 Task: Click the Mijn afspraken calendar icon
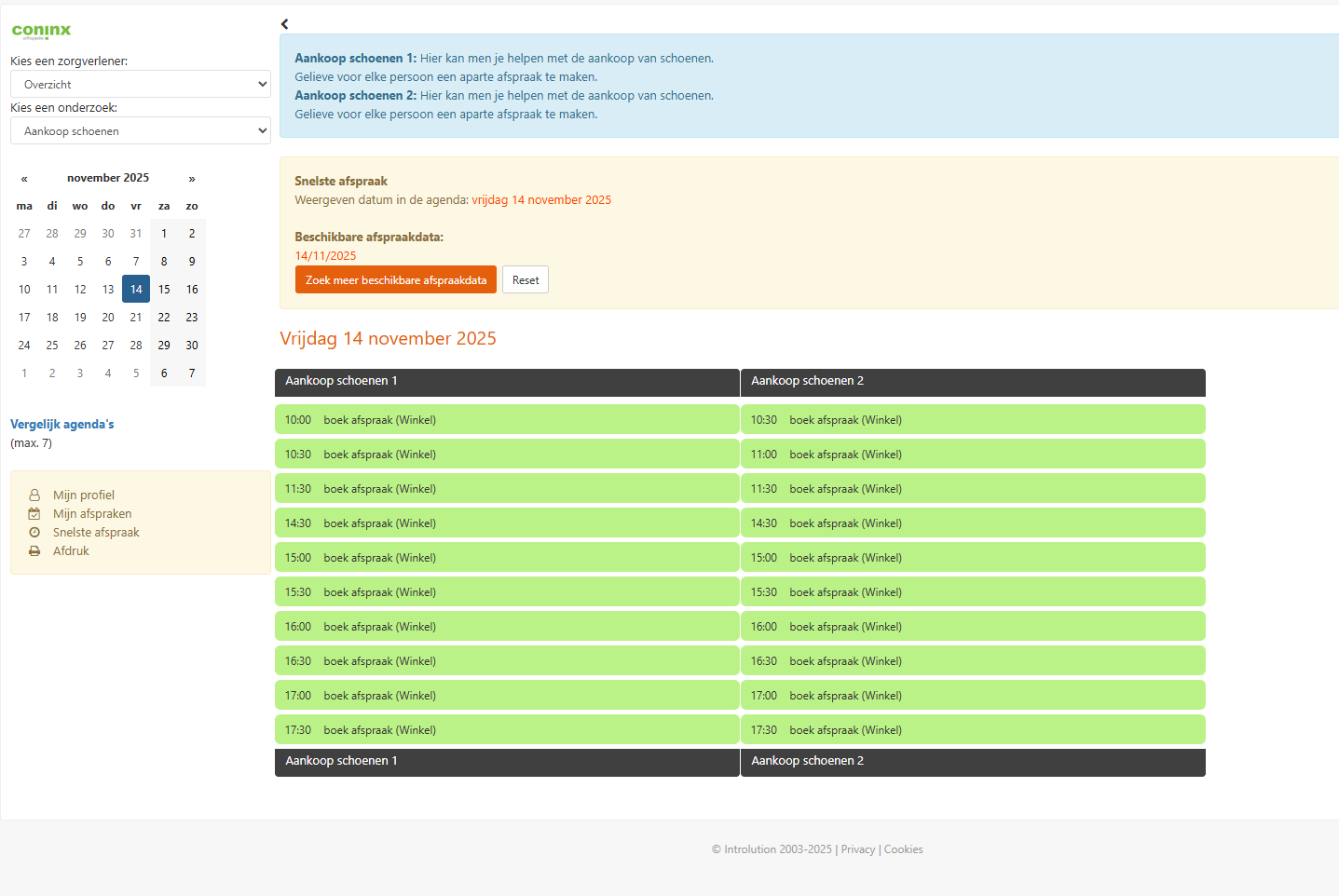[x=34, y=514]
